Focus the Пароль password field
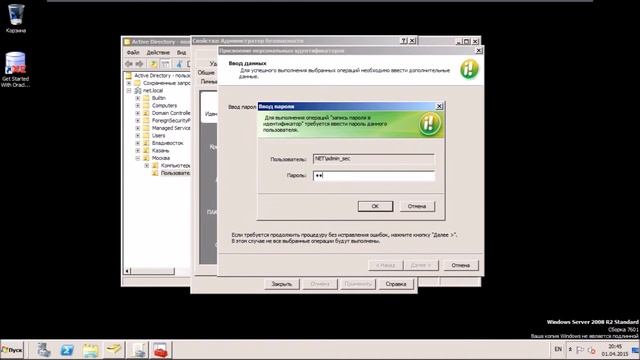Image resolution: width=640 pixels, height=360 pixels. pos(373,176)
